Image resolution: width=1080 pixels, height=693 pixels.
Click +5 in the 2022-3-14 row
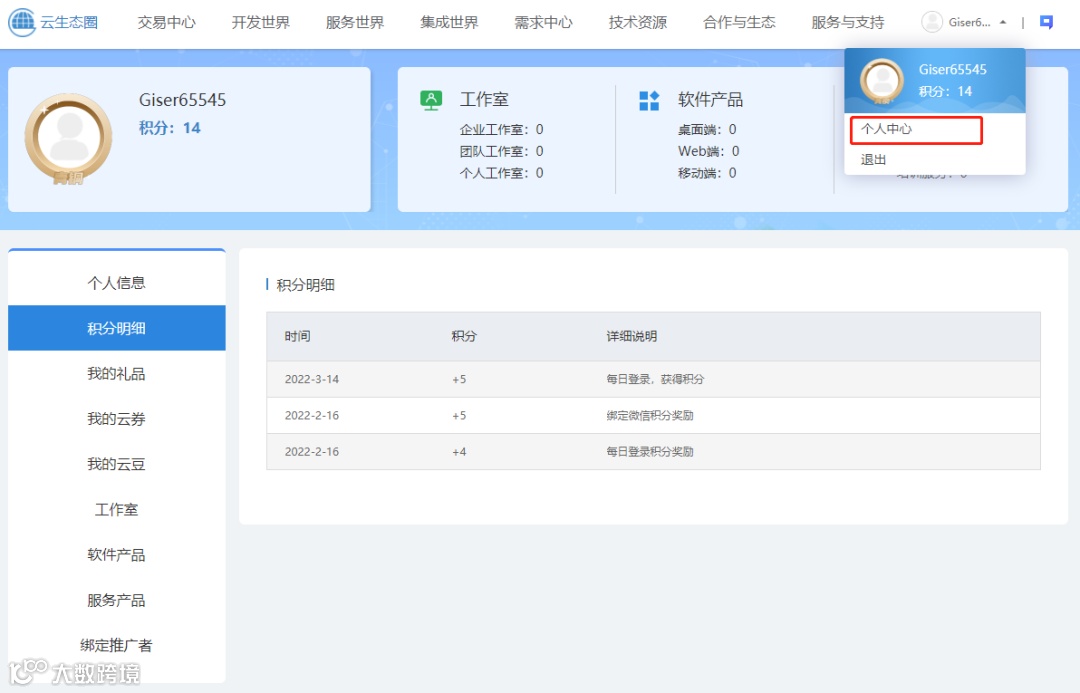(x=459, y=380)
